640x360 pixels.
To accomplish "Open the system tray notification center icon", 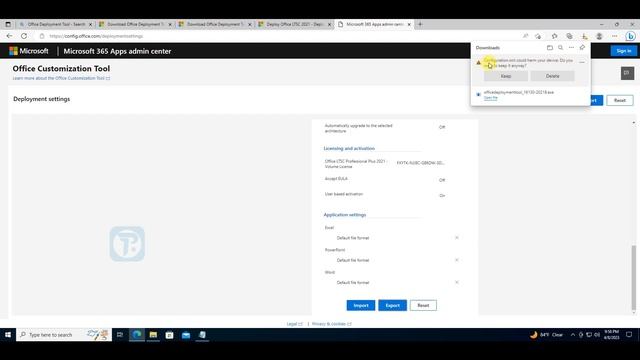I will [629, 335].
